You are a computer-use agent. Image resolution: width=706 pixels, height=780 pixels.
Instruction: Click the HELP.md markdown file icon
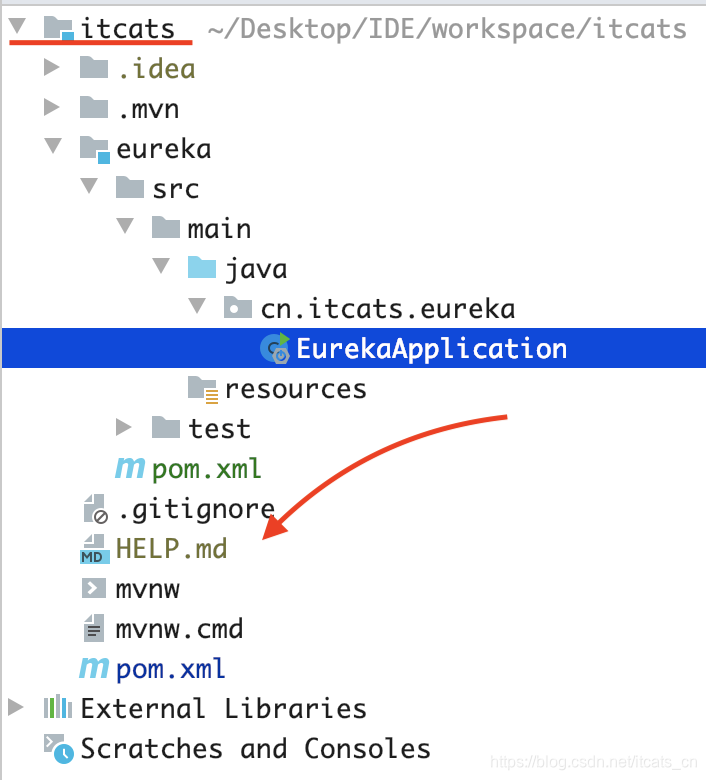[x=95, y=549]
